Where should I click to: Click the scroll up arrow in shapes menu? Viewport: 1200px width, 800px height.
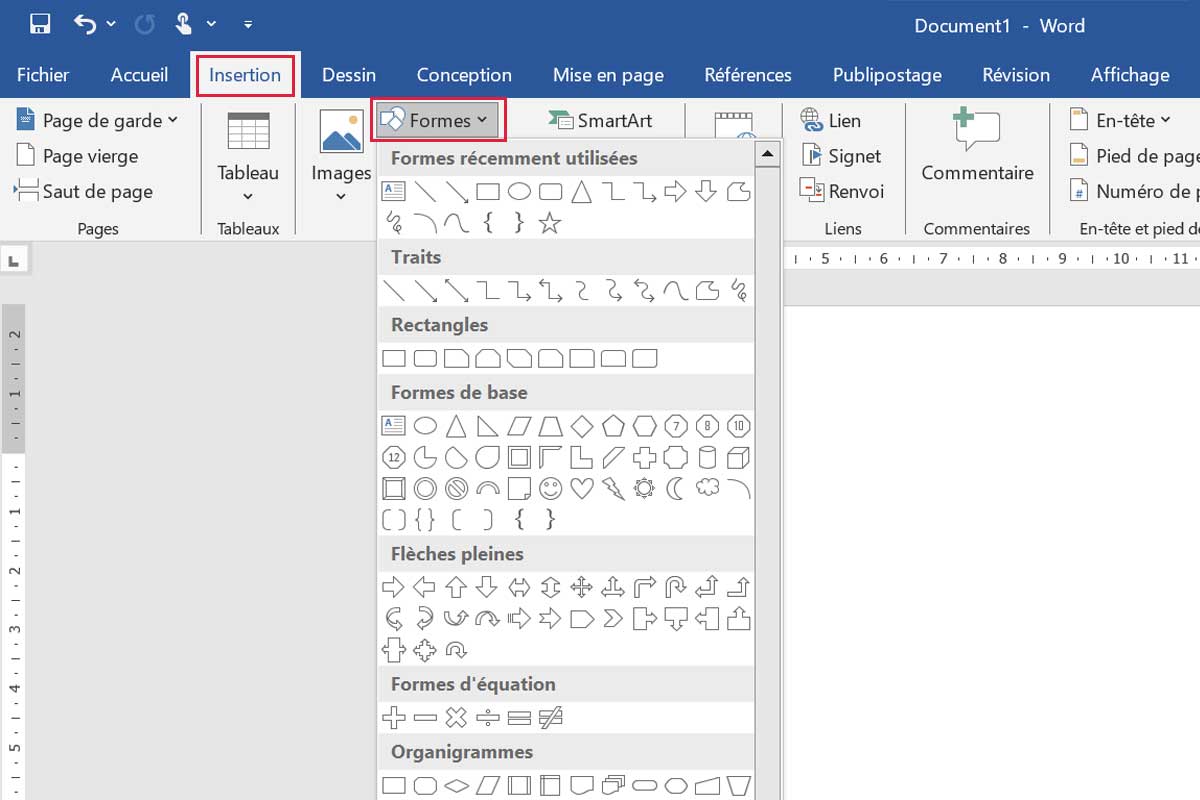coord(768,152)
